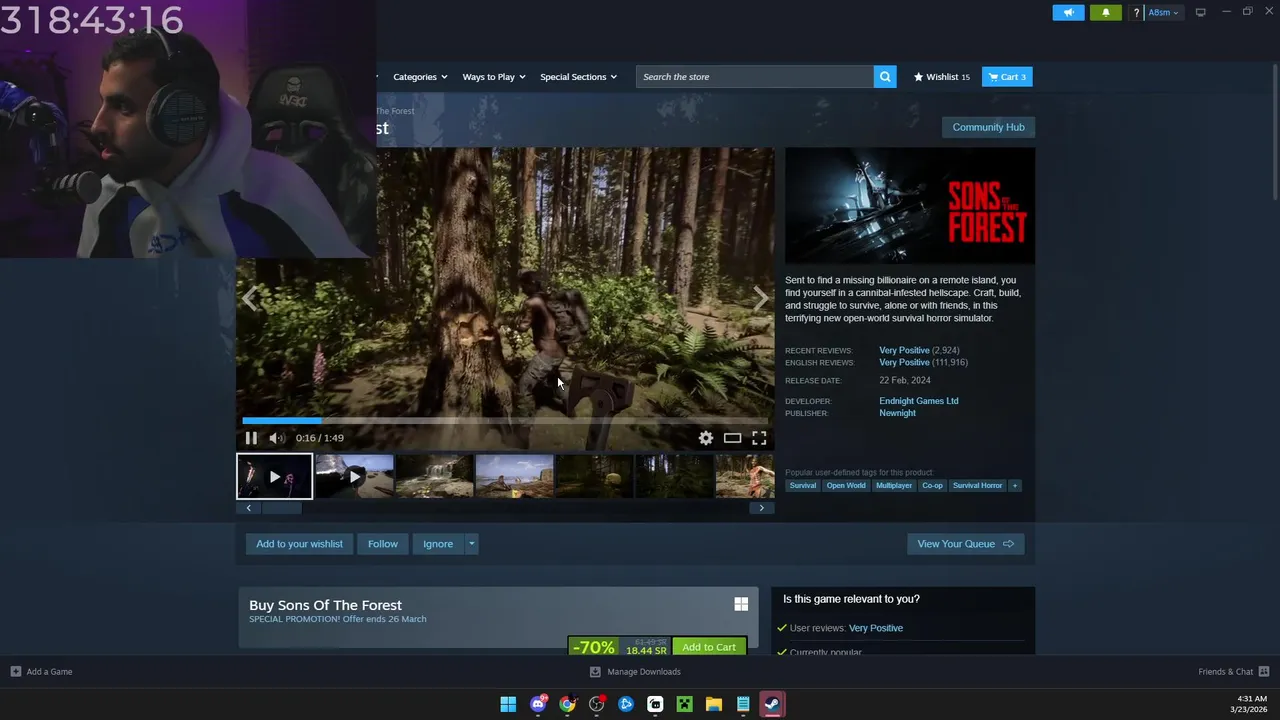Viewport: 1280px width, 720px height.
Task: Ignore this game
Action: tap(438, 544)
